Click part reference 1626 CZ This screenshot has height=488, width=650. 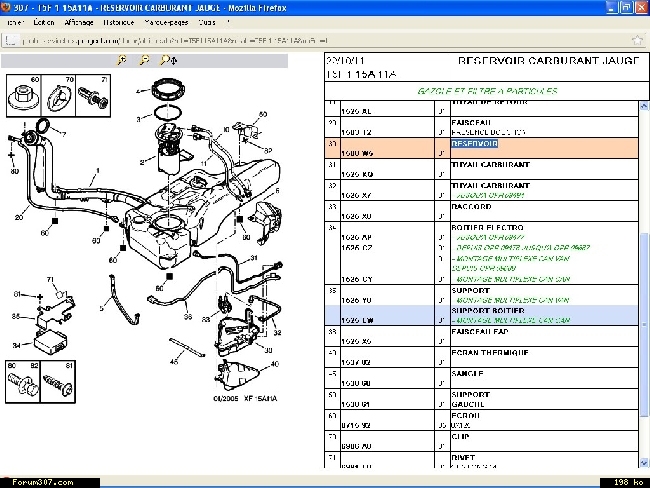tap(357, 248)
